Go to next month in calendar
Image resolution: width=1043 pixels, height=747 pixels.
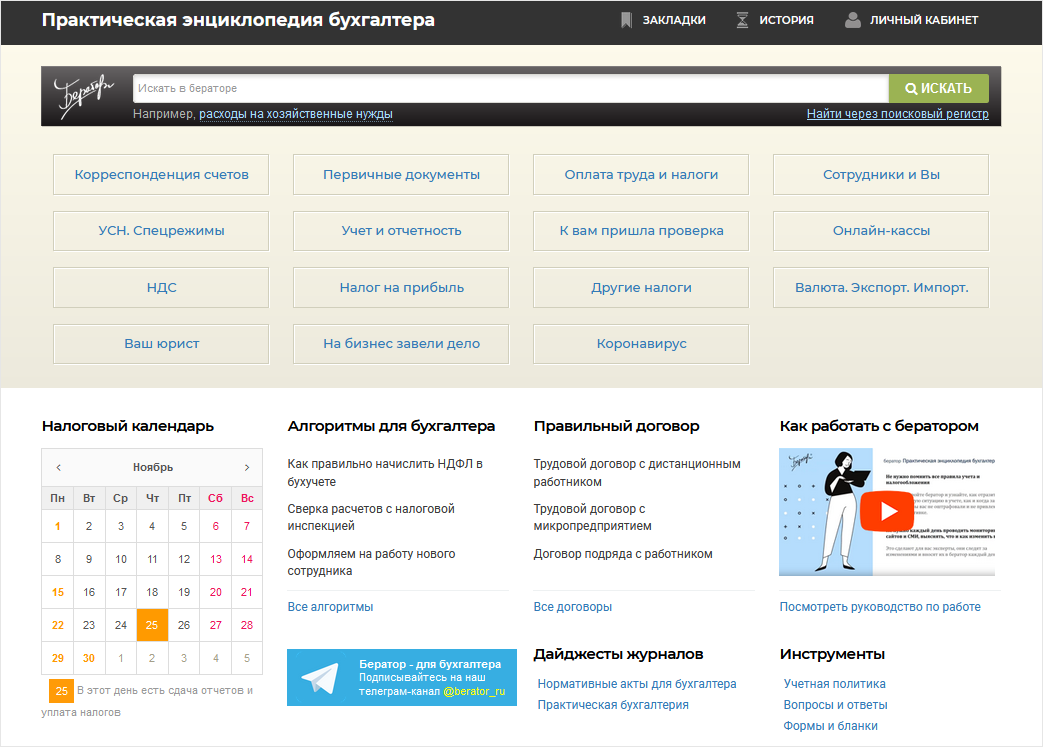point(247,468)
